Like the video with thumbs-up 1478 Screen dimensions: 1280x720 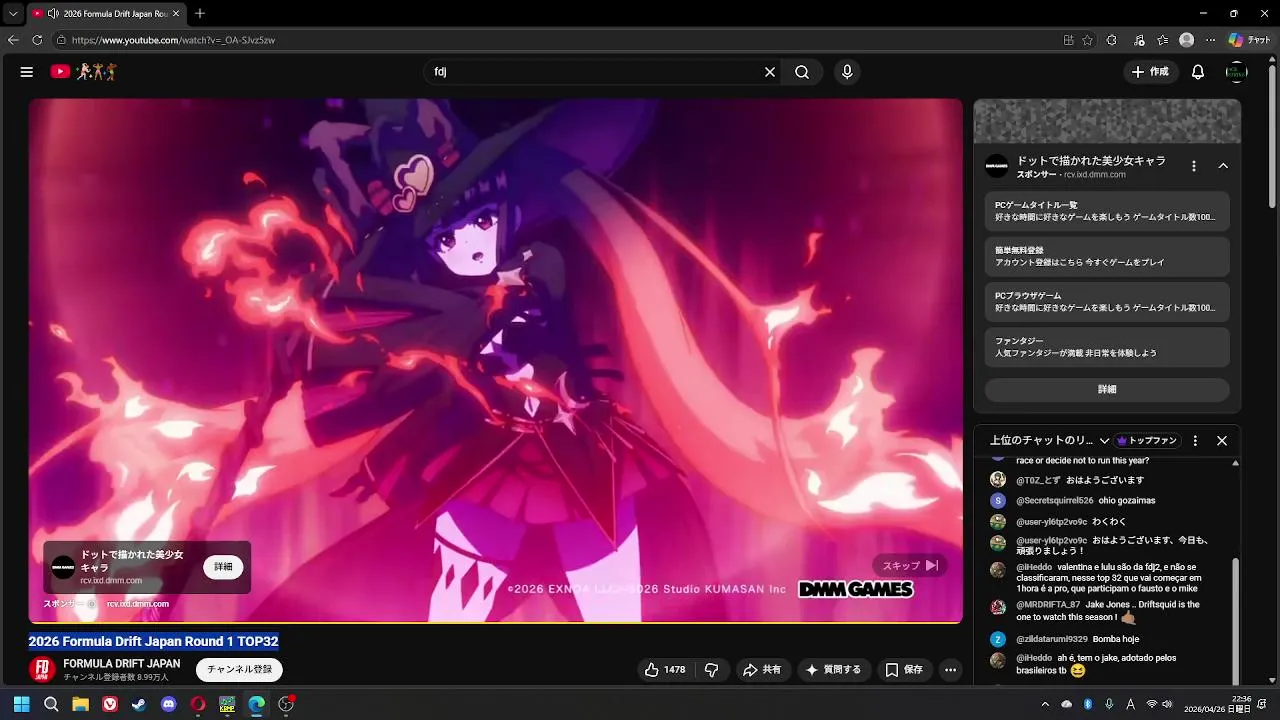pos(665,670)
